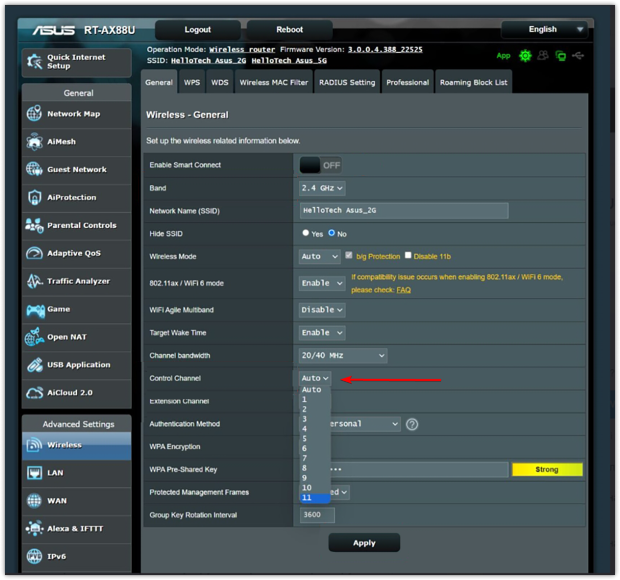Switch to the Professional tab

point(408,82)
